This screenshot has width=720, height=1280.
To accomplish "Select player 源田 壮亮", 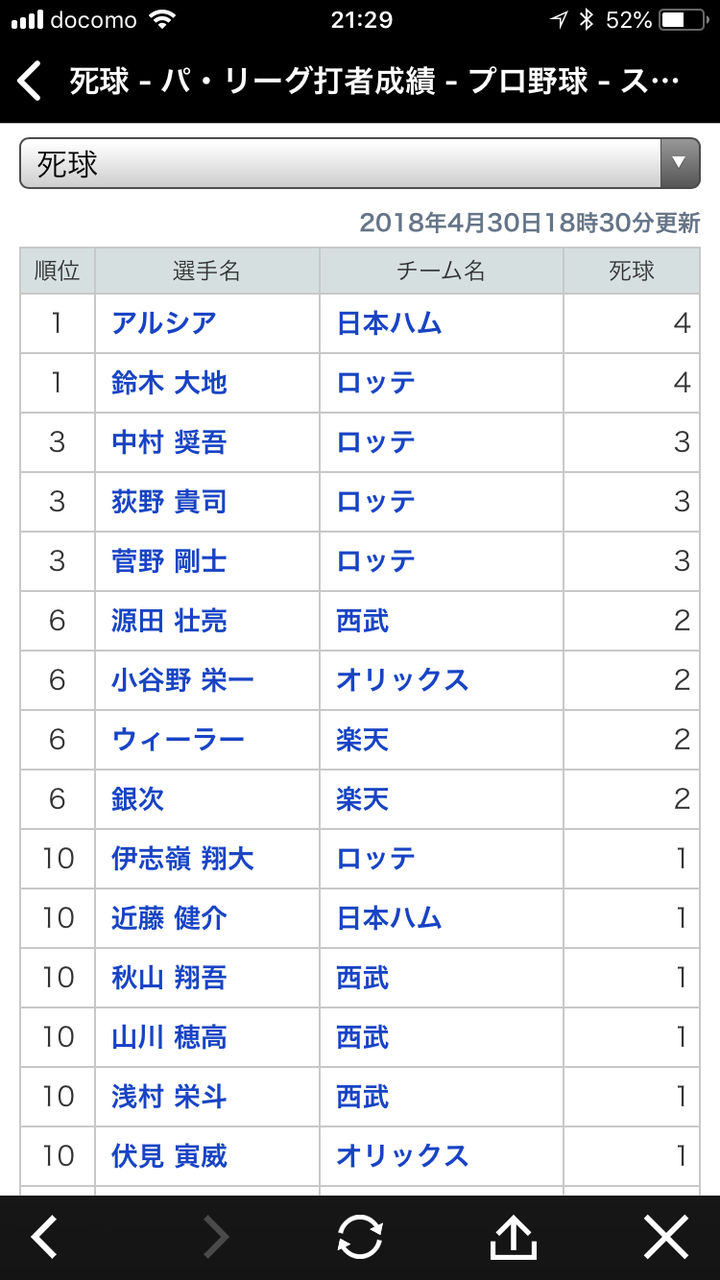I will (169, 621).
